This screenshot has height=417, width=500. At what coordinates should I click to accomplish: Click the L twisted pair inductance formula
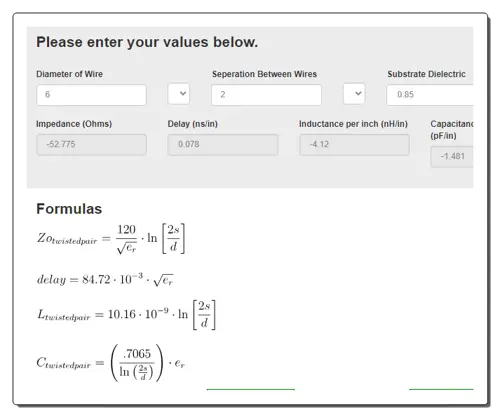pos(126,315)
